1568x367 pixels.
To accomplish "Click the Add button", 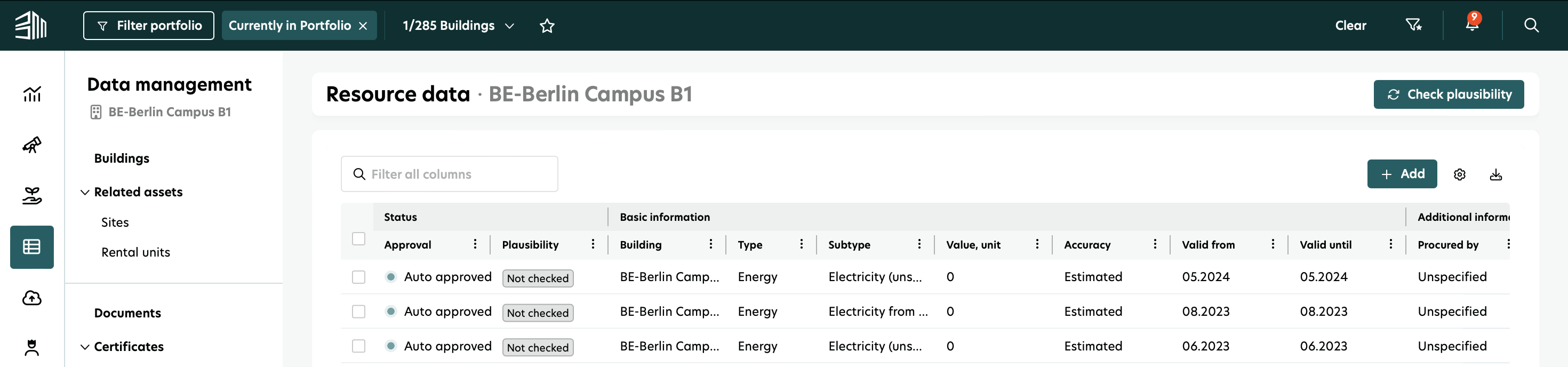I will coord(1402,174).
